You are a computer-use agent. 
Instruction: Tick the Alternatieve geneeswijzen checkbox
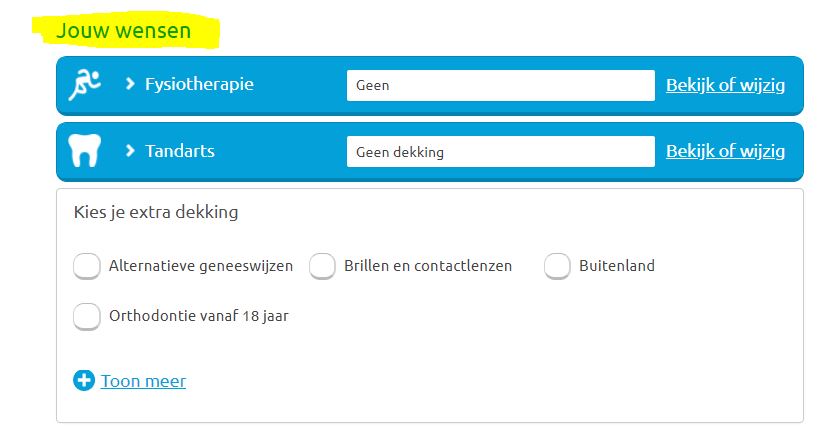(87, 266)
